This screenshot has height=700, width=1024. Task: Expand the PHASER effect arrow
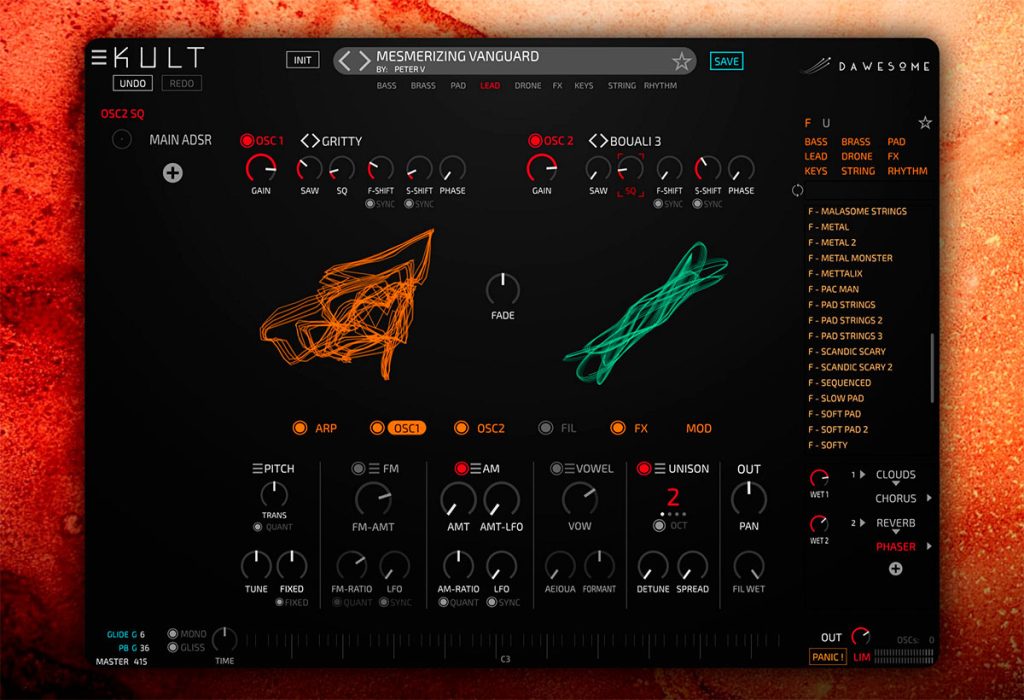929,547
